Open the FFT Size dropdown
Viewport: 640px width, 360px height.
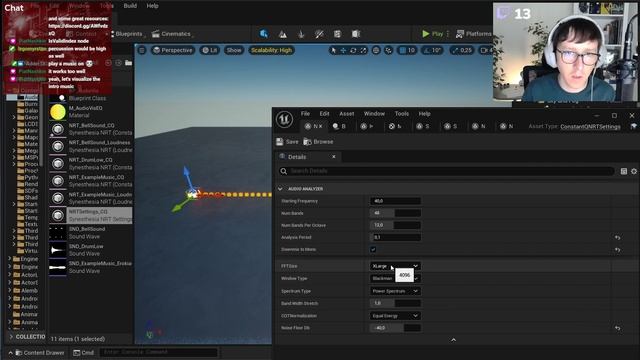[395, 266]
